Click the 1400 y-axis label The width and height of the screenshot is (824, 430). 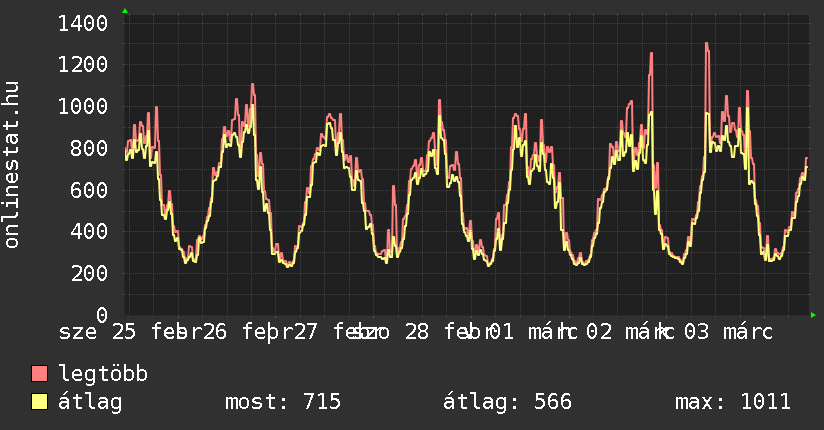pos(84,23)
